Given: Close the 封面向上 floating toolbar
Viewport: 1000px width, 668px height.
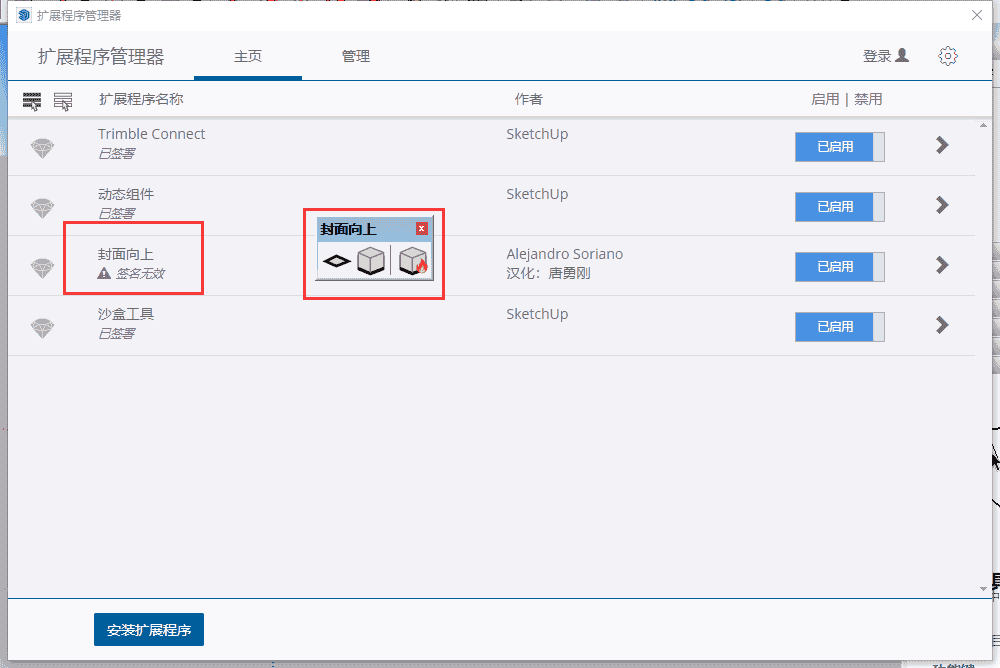Looking at the screenshot, I should click(422, 228).
